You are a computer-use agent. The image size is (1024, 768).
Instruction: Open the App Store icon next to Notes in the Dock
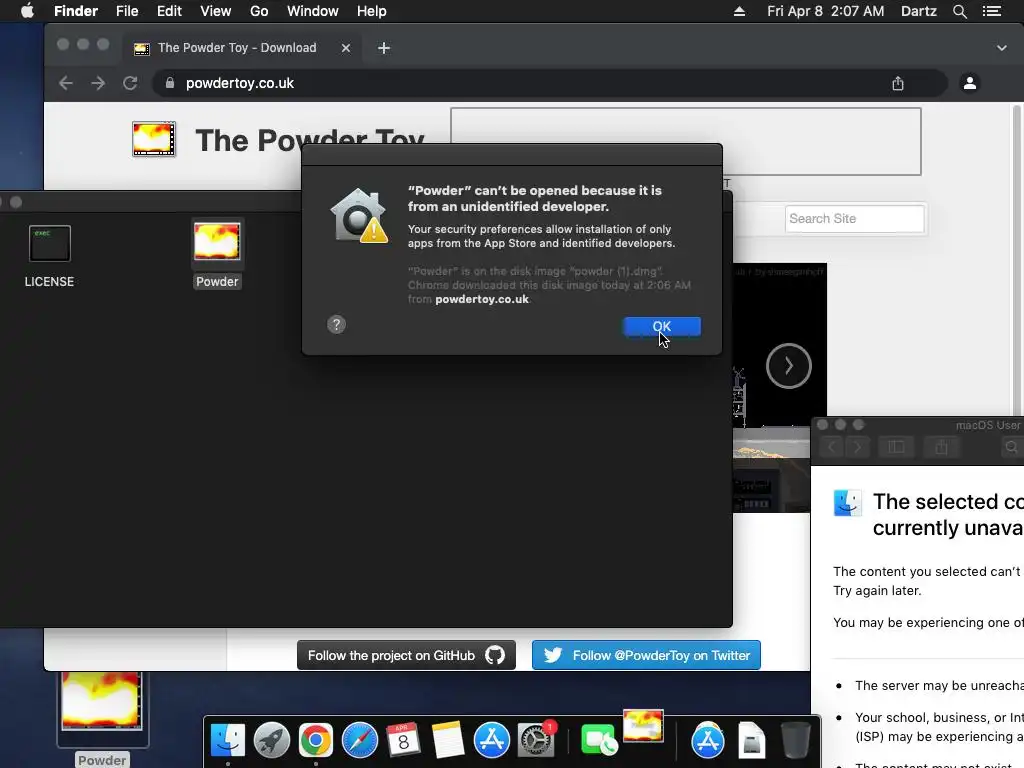pyautogui.click(x=491, y=741)
